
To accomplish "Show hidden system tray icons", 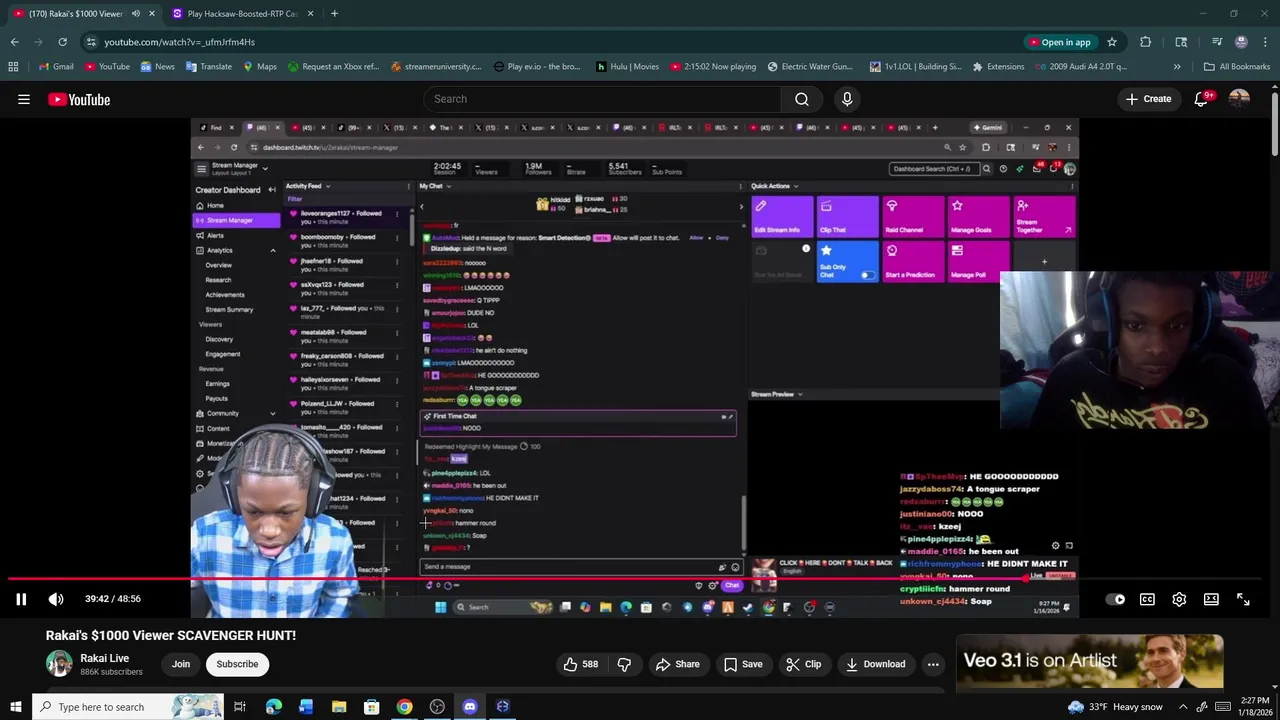I will click(x=1183, y=707).
